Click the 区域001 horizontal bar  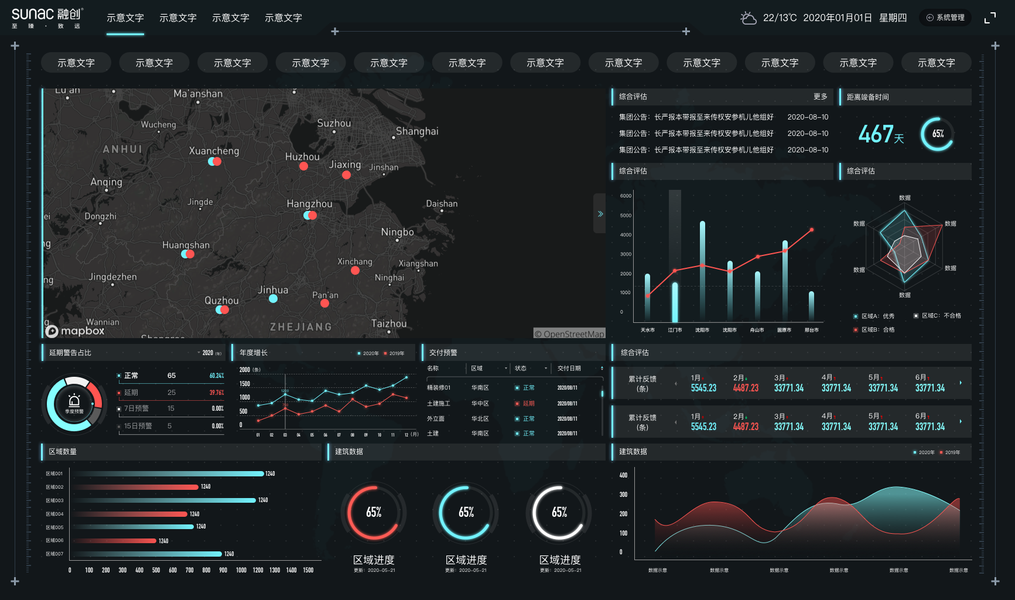click(x=170, y=474)
